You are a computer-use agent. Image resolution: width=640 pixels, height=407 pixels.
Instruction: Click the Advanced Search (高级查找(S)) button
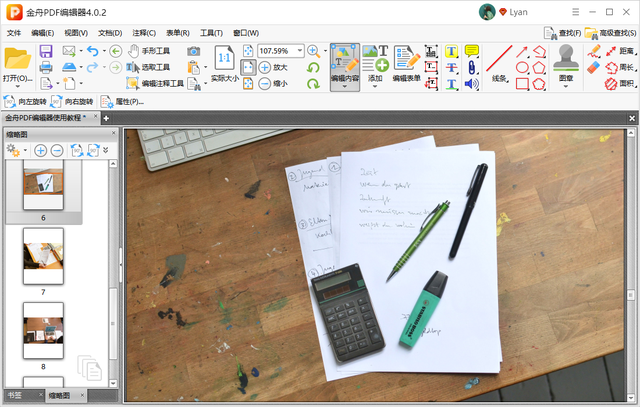(x=610, y=33)
